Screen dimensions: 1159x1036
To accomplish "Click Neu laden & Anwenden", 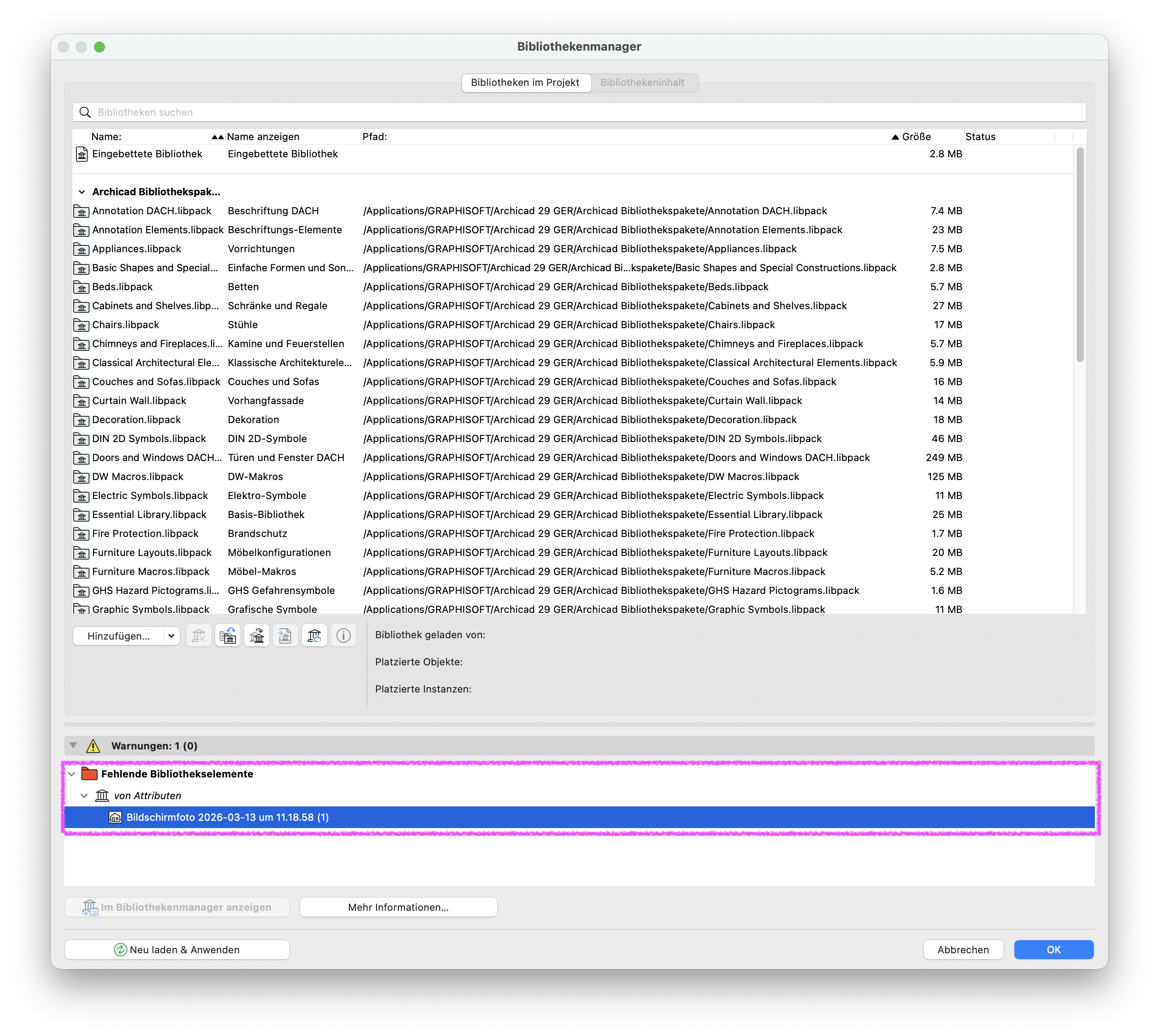I will pyautogui.click(x=177, y=950).
